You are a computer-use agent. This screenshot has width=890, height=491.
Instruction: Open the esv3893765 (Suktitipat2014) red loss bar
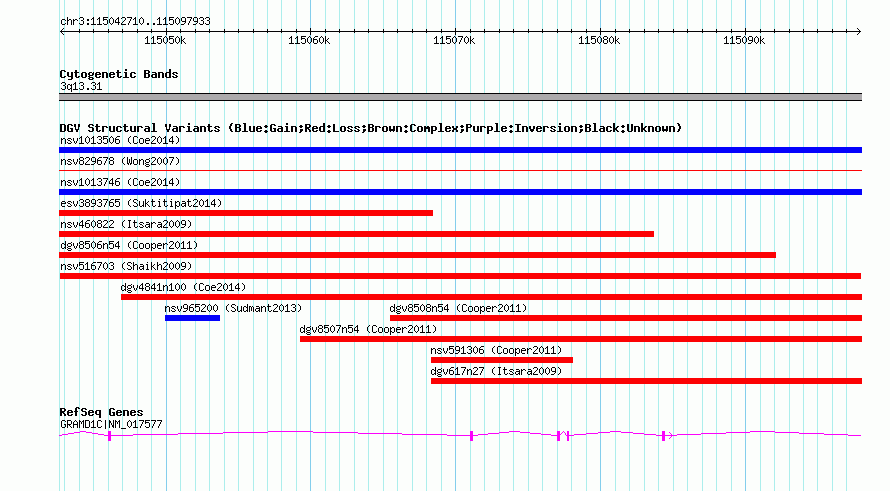[x=246, y=213]
